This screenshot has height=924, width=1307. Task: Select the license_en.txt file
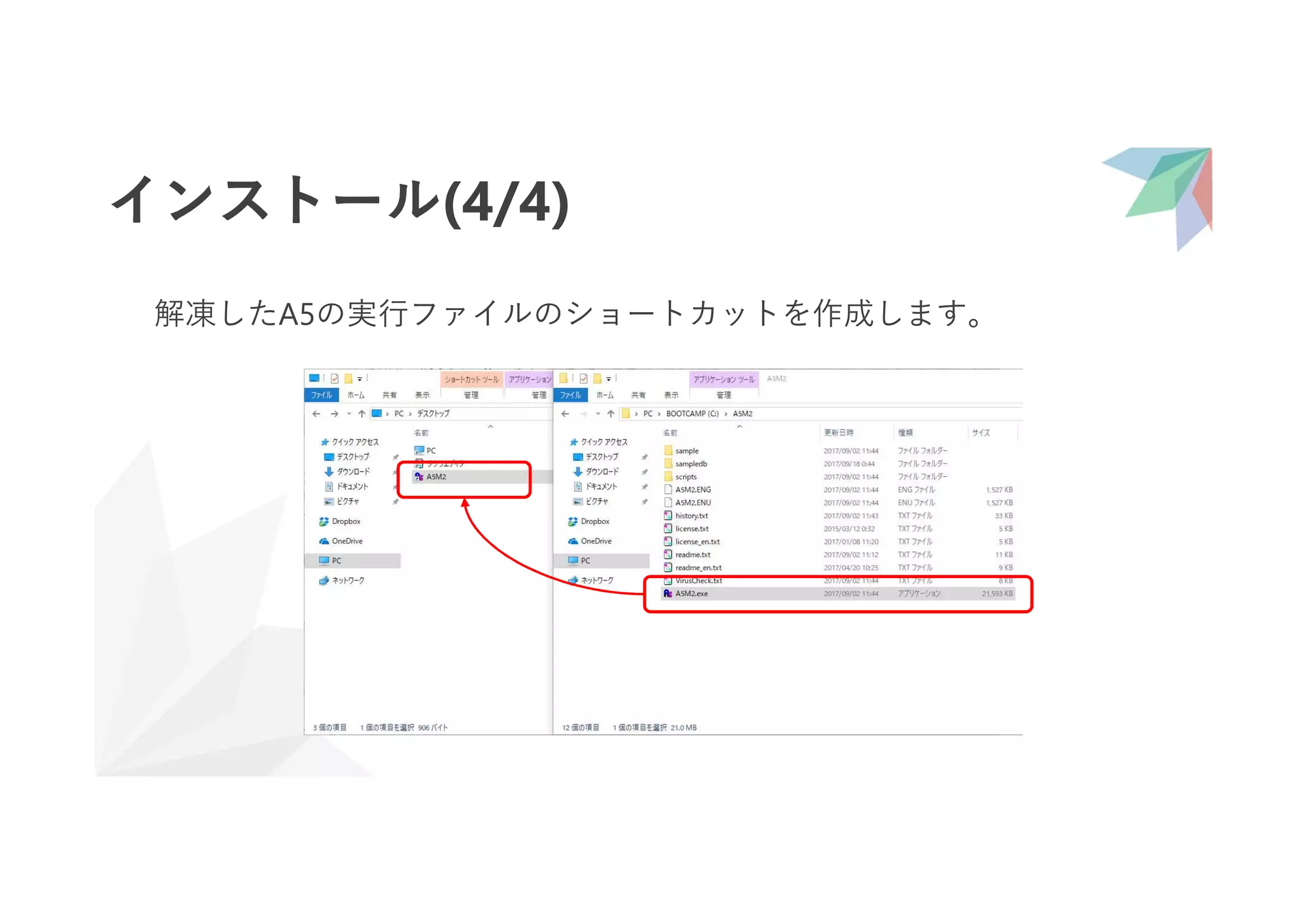click(x=692, y=542)
